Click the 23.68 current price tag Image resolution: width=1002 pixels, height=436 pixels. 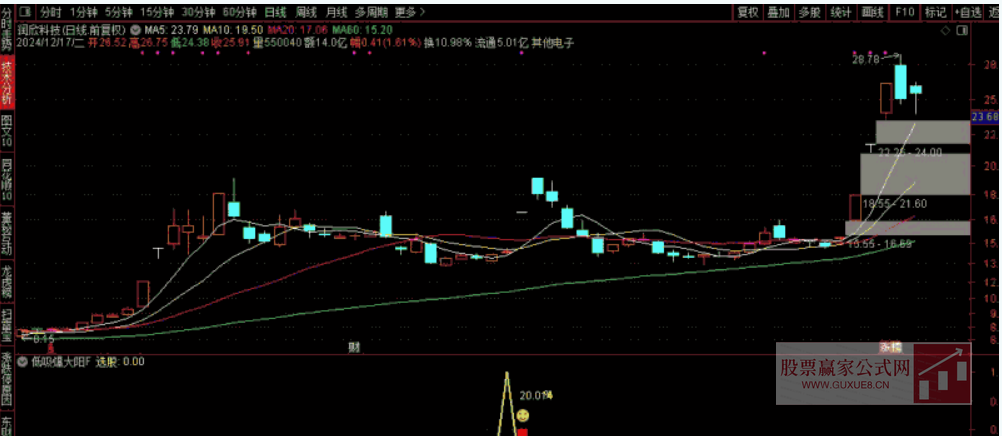pos(985,116)
